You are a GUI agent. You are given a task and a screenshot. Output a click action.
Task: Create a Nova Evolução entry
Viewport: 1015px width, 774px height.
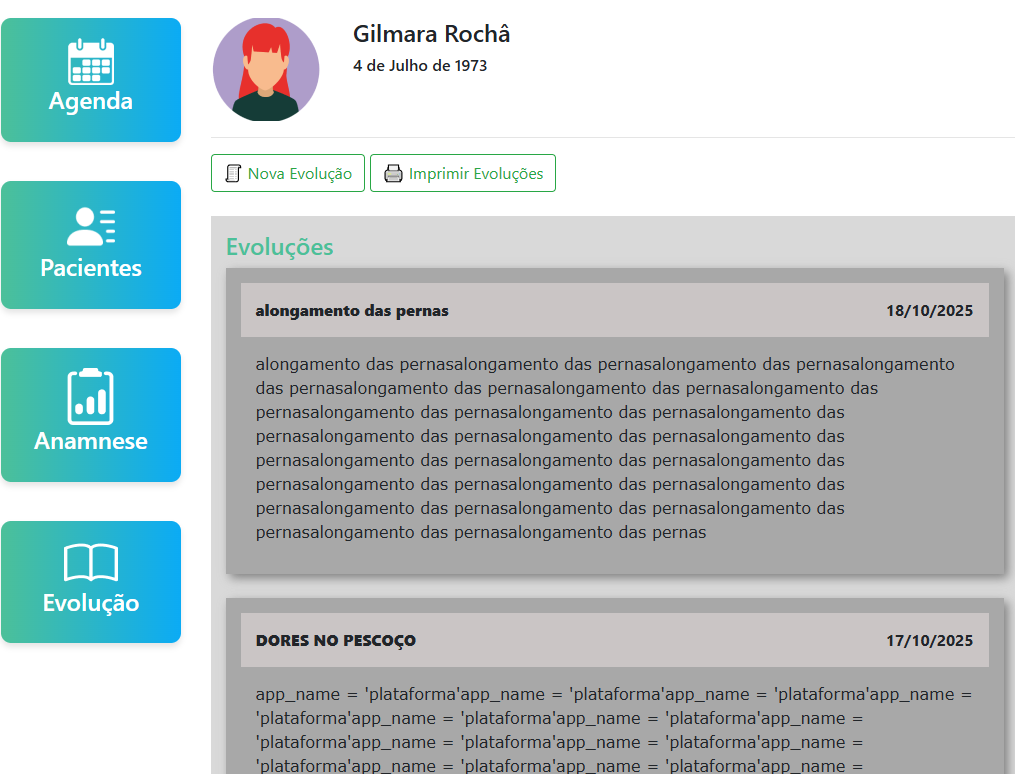(x=288, y=173)
